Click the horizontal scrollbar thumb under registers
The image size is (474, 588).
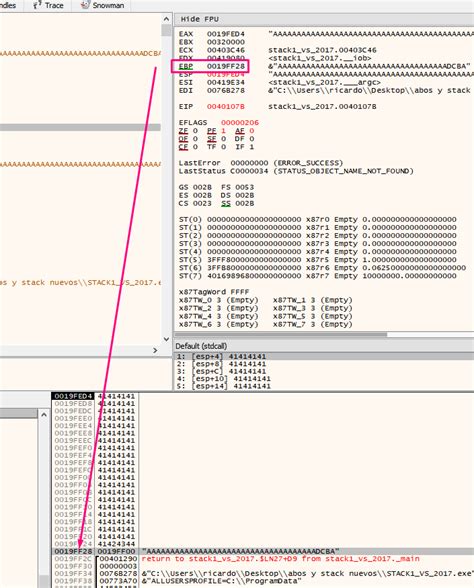coord(281,334)
